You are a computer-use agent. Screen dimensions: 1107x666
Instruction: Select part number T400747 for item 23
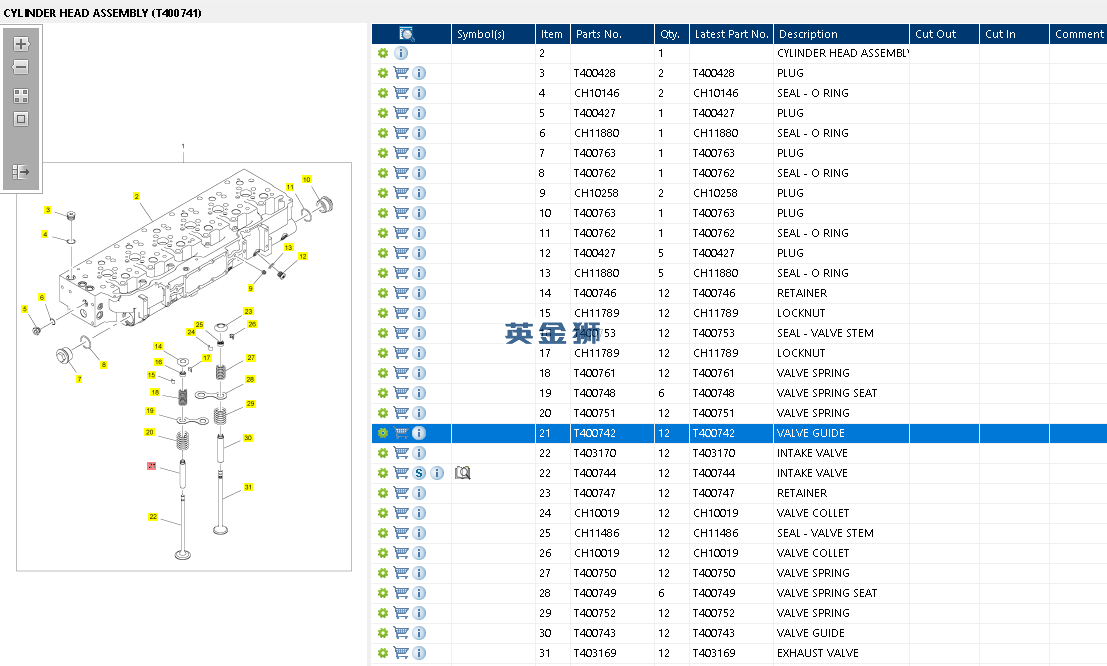coord(594,493)
